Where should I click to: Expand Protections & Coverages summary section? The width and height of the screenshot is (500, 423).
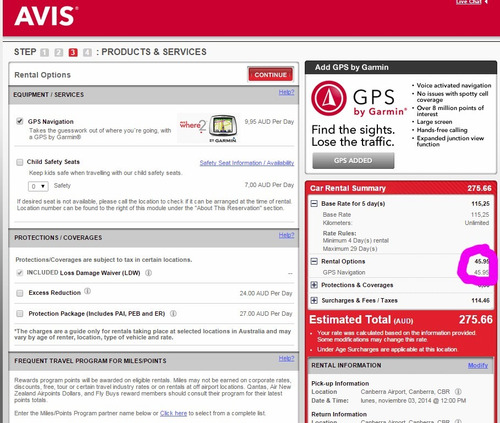314,285
